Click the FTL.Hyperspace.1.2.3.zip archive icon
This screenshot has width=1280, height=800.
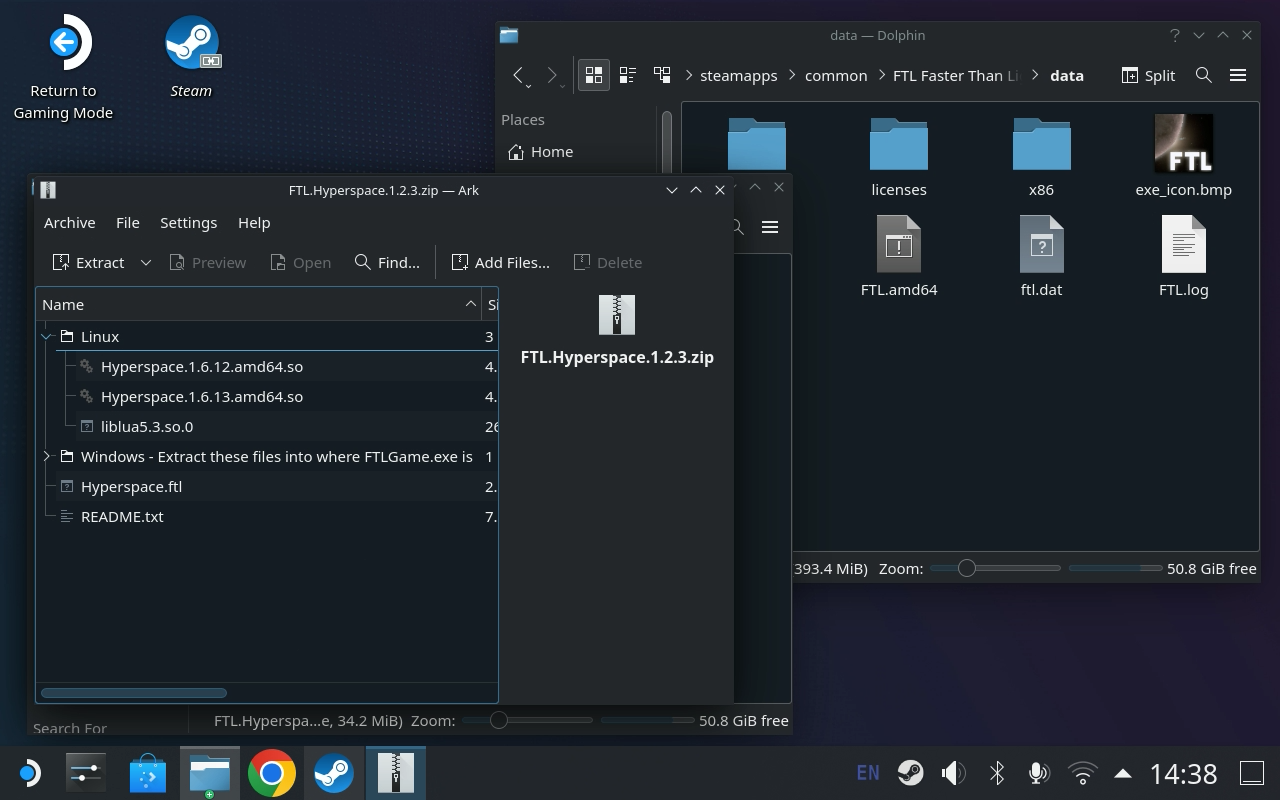tap(617, 314)
